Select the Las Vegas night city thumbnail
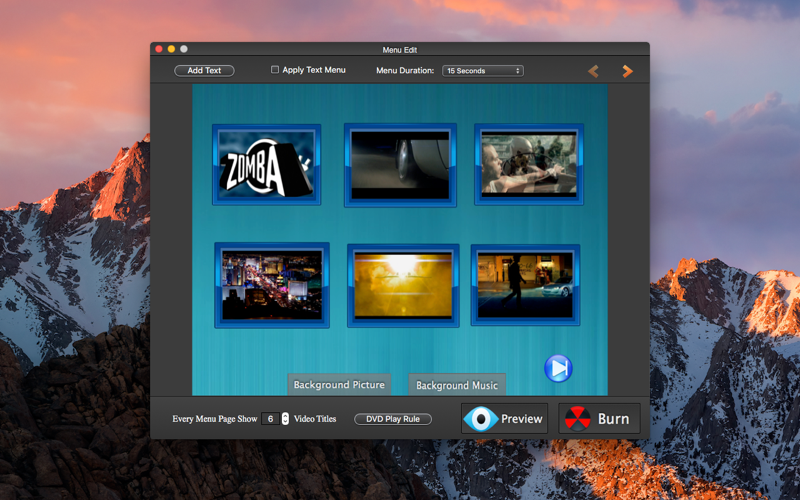800x500 pixels. pos(272,285)
